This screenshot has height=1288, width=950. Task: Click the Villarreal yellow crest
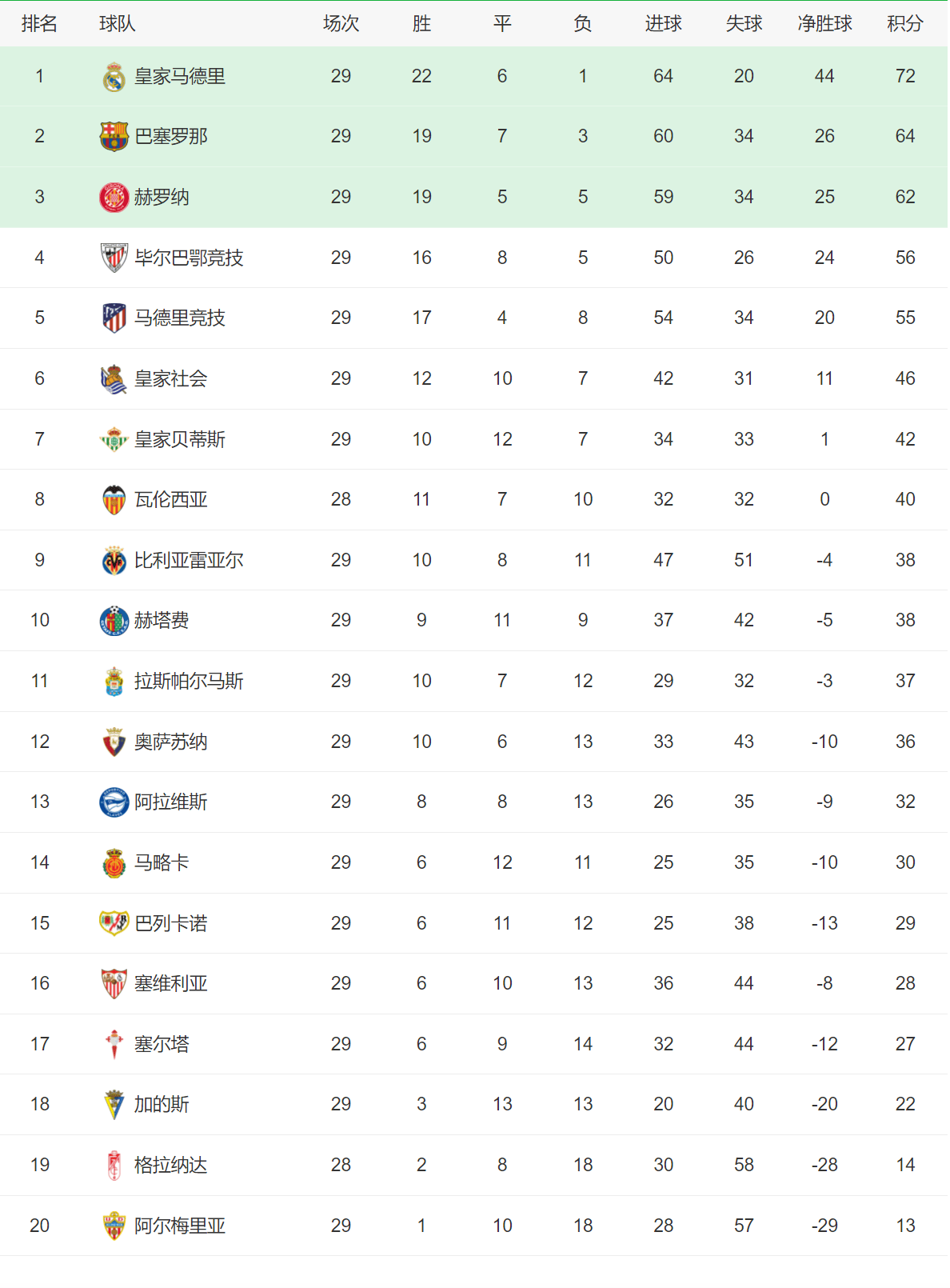[114, 561]
